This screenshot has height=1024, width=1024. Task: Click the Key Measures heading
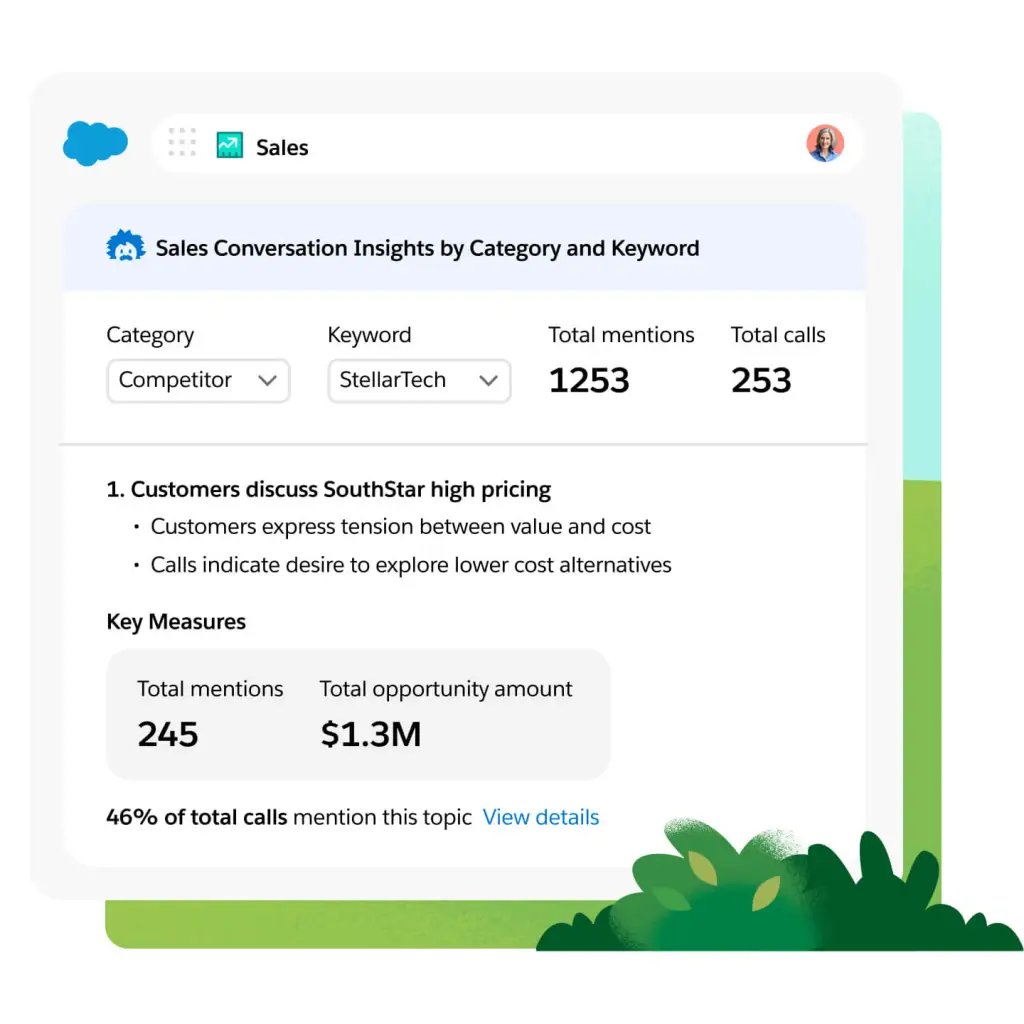pos(176,622)
